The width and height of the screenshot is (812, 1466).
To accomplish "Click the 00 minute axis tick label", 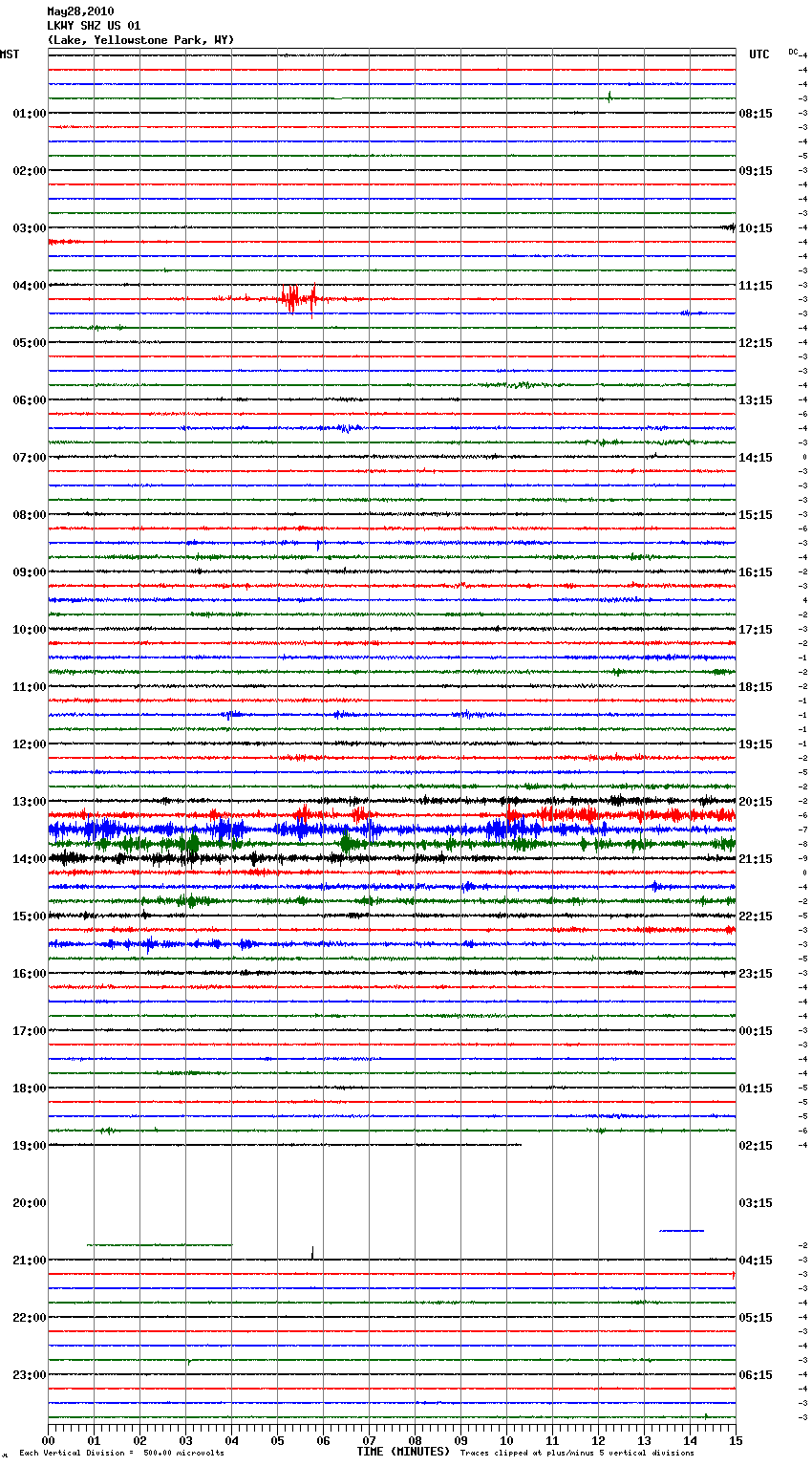I will pos(49,1441).
